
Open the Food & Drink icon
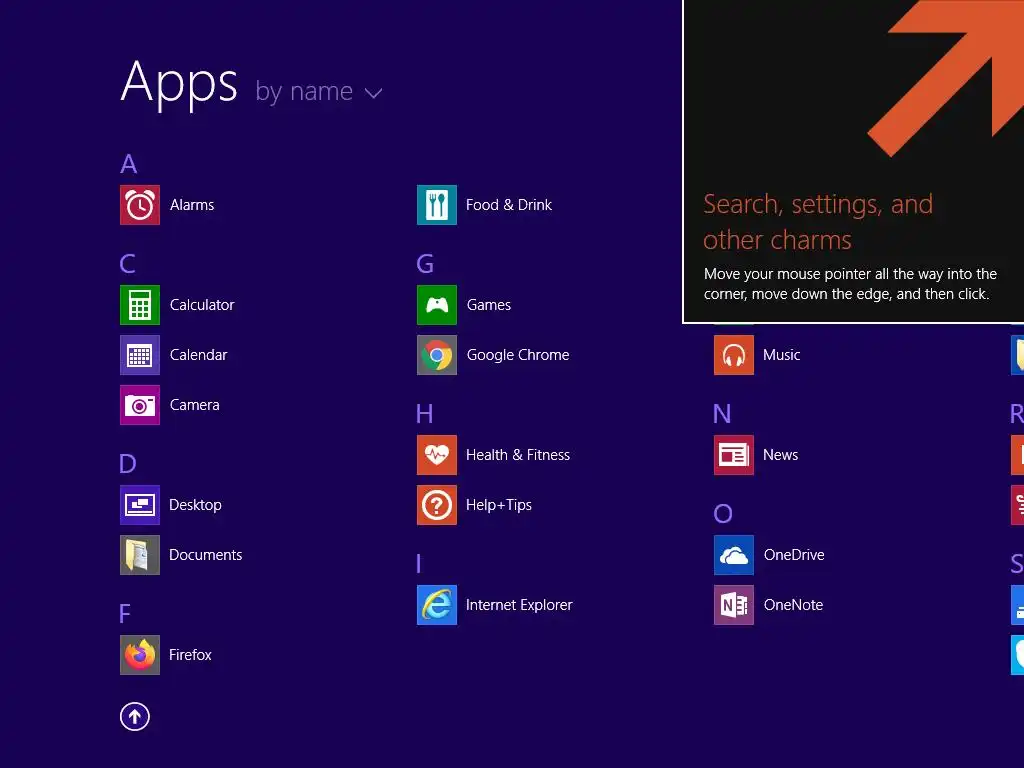point(437,205)
